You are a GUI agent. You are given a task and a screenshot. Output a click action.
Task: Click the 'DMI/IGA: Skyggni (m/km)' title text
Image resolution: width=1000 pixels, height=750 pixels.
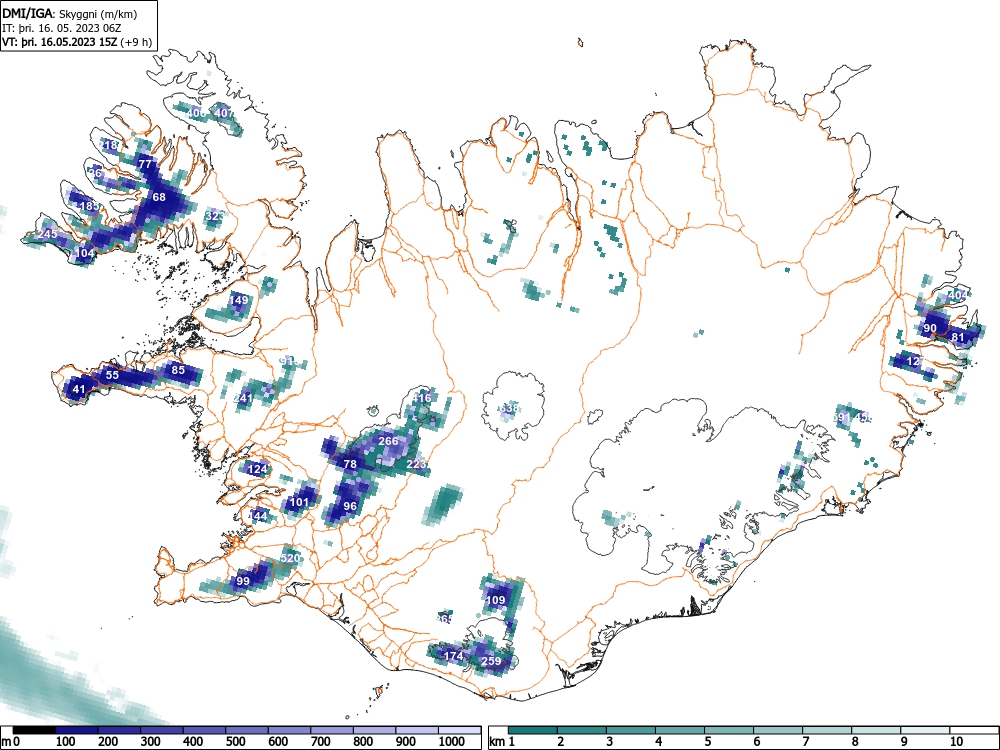point(70,13)
